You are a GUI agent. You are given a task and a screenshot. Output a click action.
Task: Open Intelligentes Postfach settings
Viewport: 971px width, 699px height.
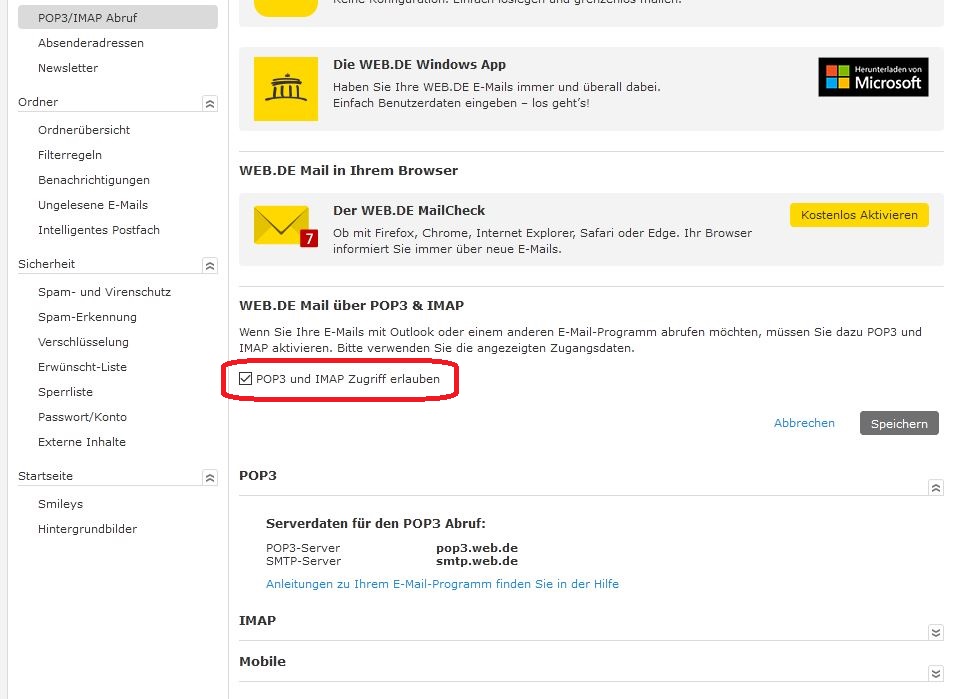tap(98, 230)
